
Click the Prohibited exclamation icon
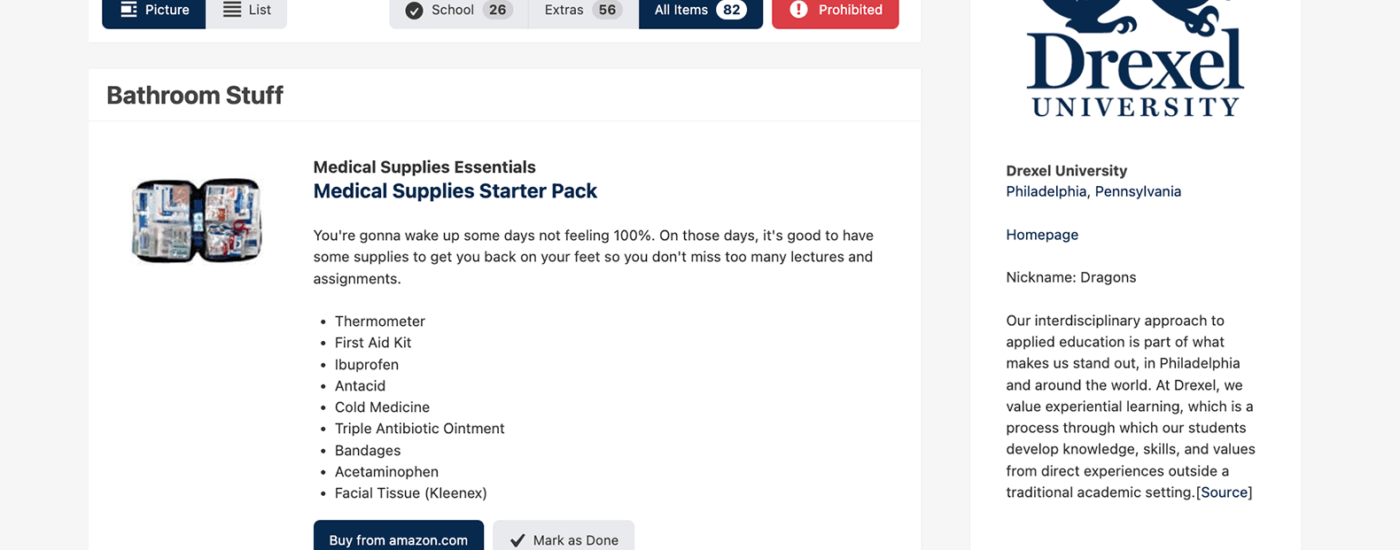tap(798, 10)
